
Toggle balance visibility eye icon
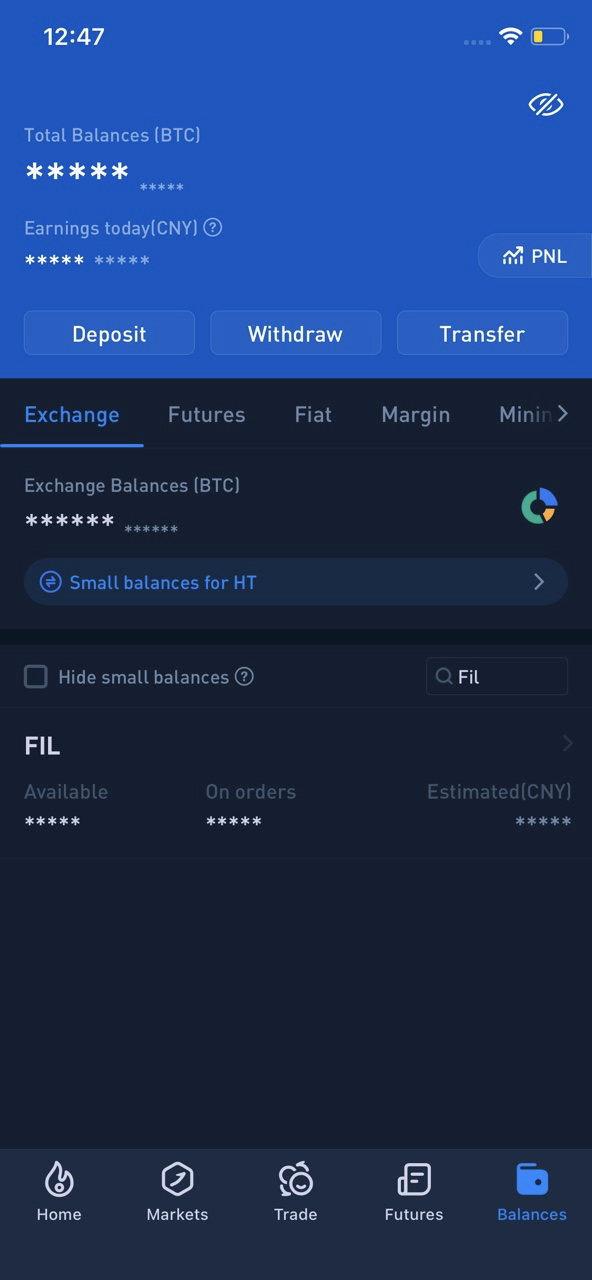tap(546, 104)
